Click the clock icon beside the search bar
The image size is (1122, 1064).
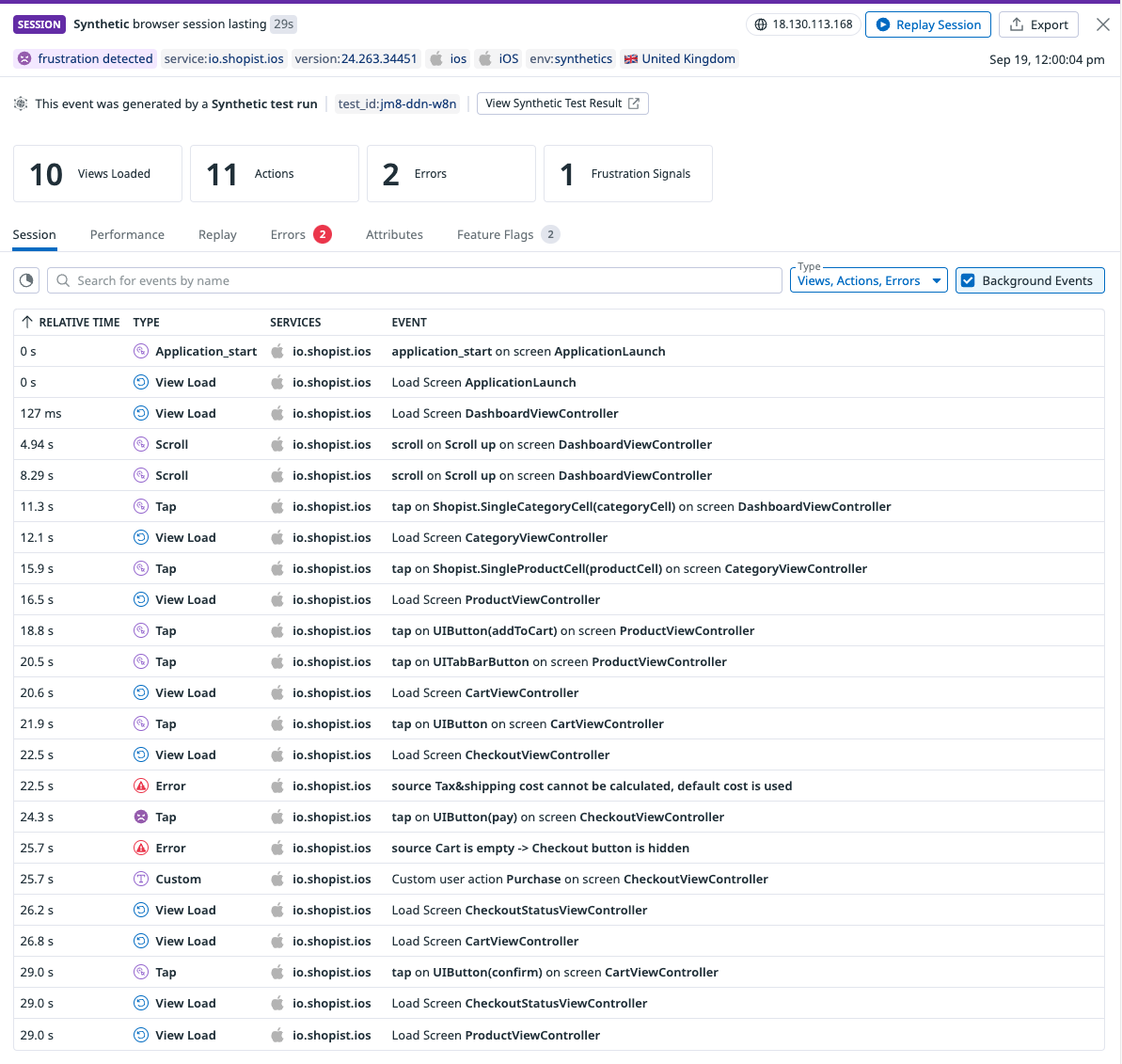pyautogui.click(x=25, y=279)
